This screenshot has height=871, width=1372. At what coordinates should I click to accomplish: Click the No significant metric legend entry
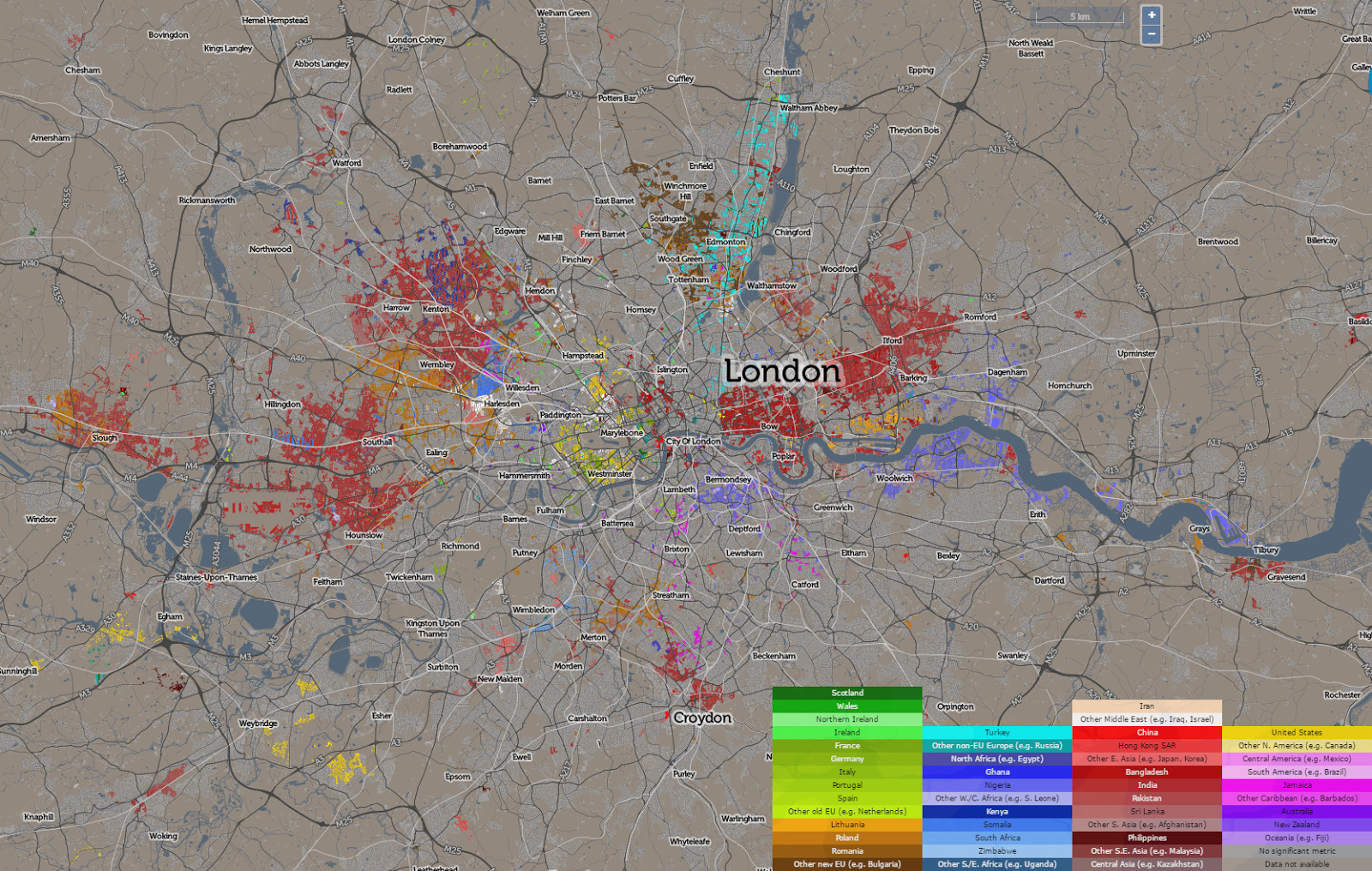tap(1297, 851)
